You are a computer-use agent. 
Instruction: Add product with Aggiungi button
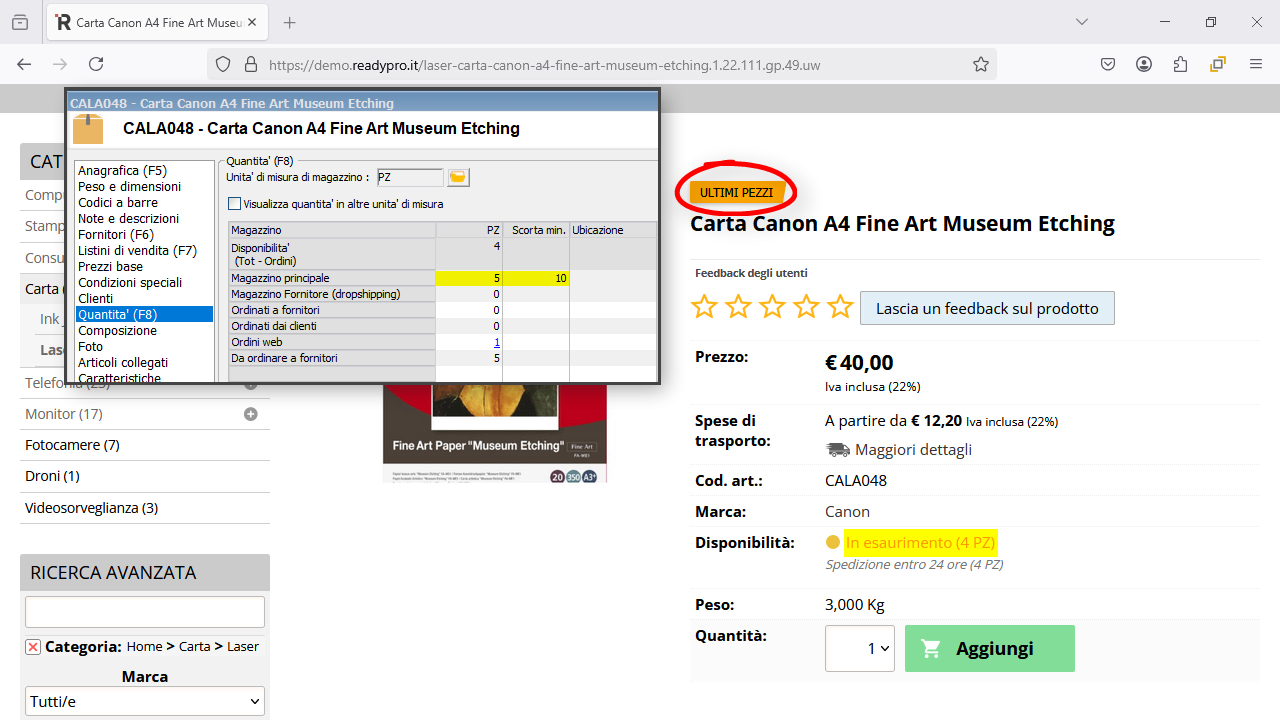coord(990,648)
